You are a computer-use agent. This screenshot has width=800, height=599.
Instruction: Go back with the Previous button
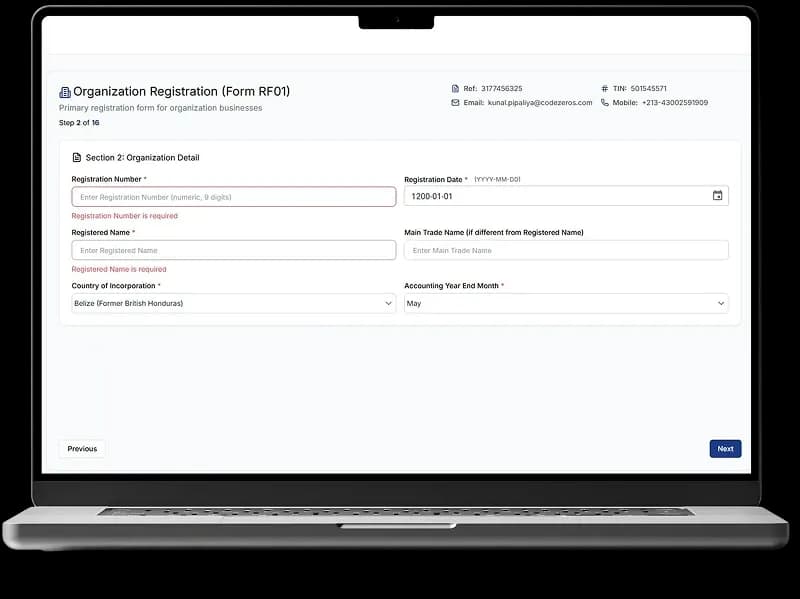(82, 449)
